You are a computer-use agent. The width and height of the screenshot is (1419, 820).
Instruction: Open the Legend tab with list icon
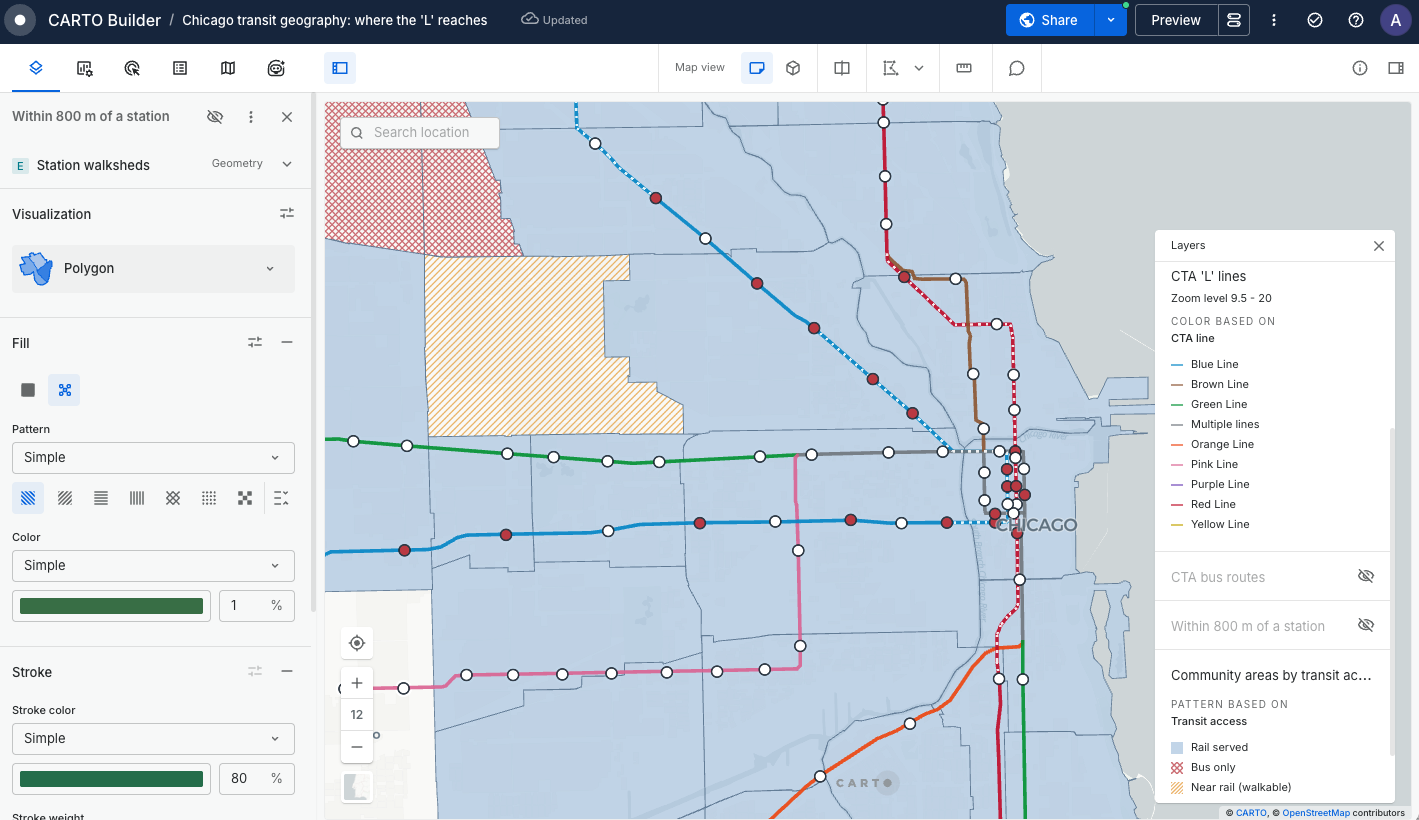coord(180,68)
